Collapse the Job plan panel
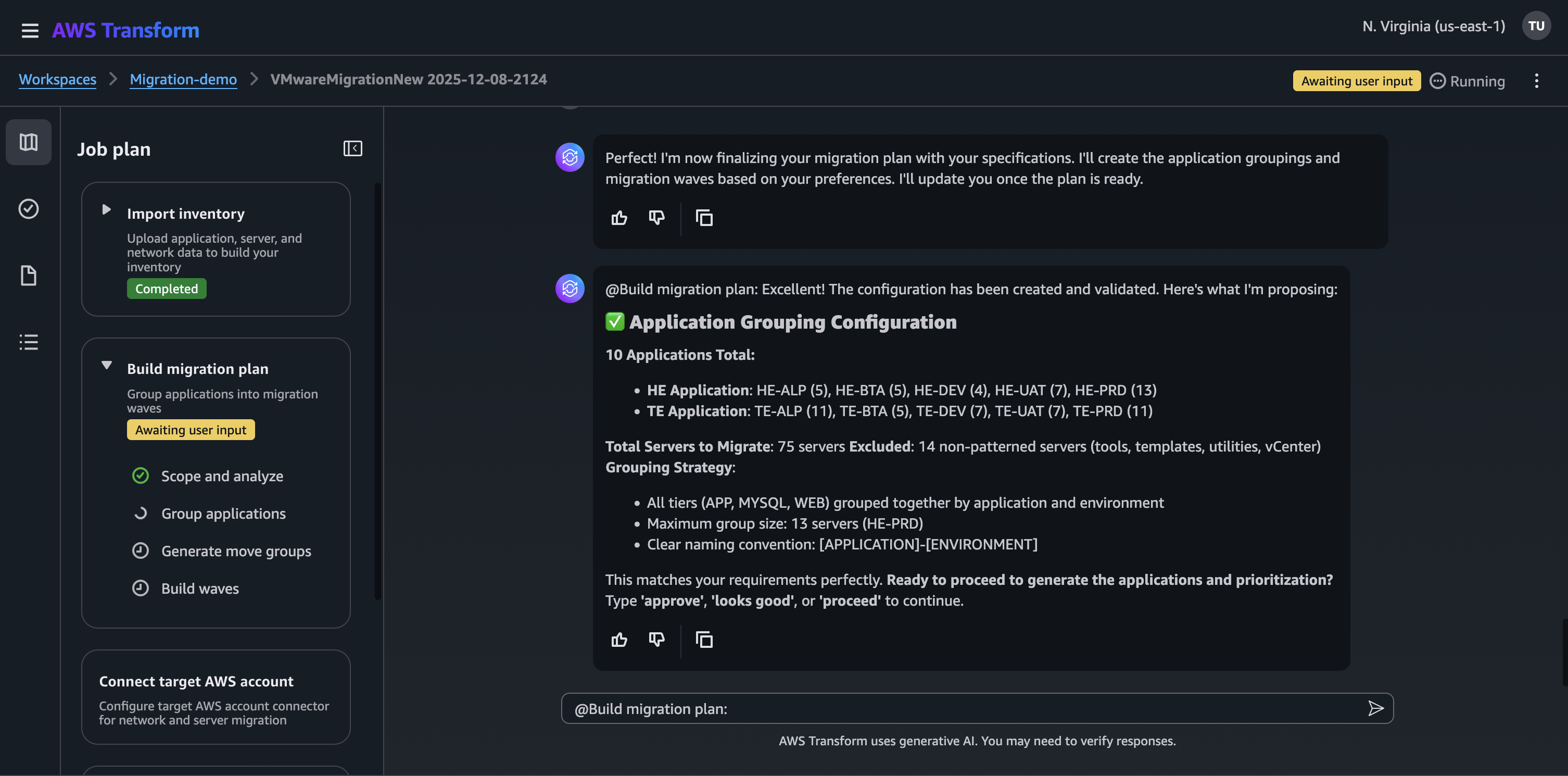 pos(352,148)
